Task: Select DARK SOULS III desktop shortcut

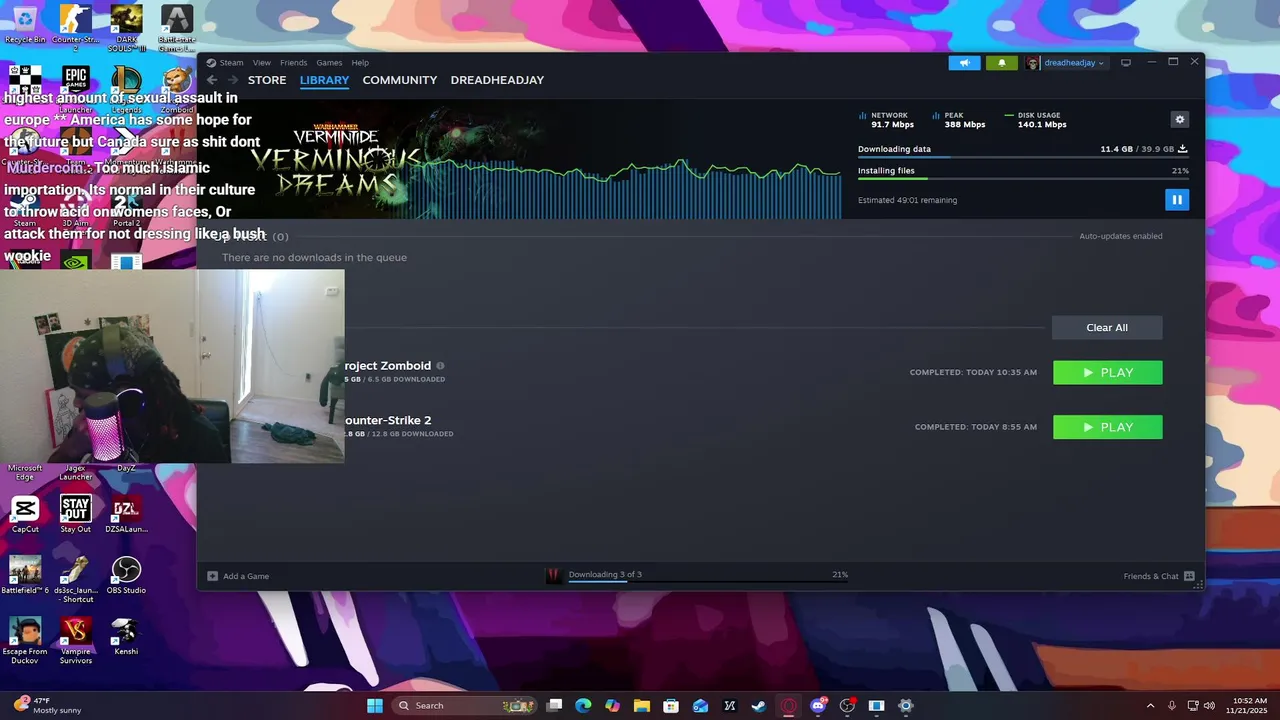Action: (126, 27)
